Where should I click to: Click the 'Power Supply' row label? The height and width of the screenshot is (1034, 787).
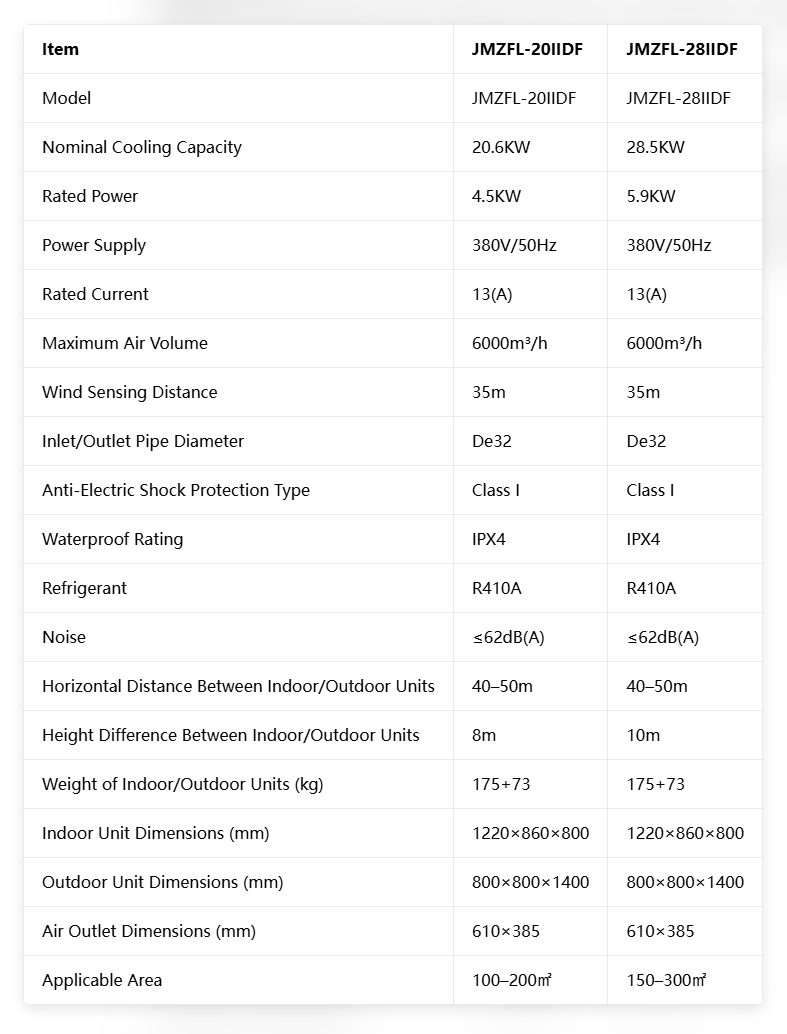click(94, 245)
